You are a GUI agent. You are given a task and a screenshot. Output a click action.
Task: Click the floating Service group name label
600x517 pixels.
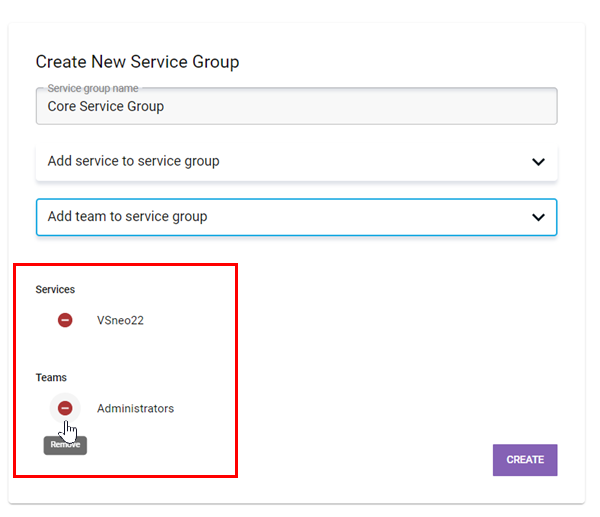[x=93, y=89]
